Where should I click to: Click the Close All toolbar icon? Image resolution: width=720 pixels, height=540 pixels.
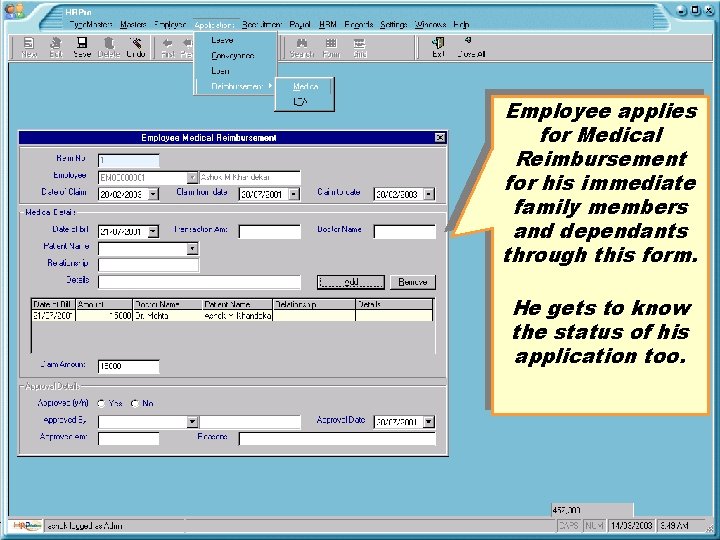point(471,47)
